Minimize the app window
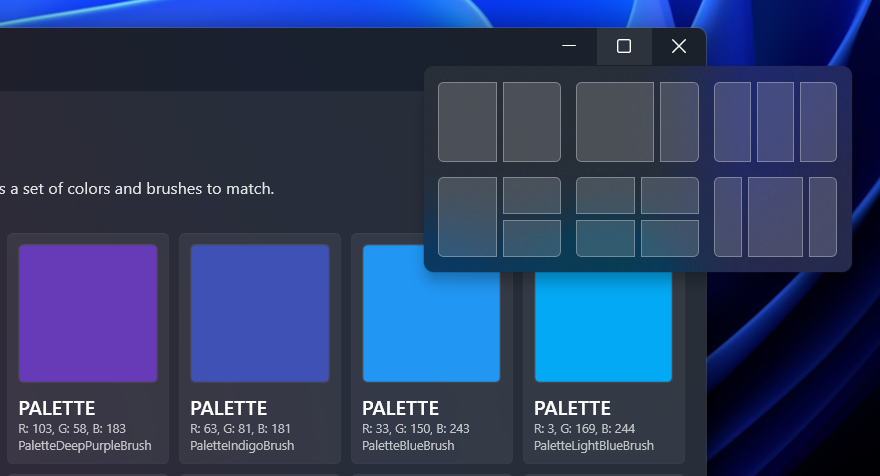This screenshot has height=476, width=880. point(569,46)
